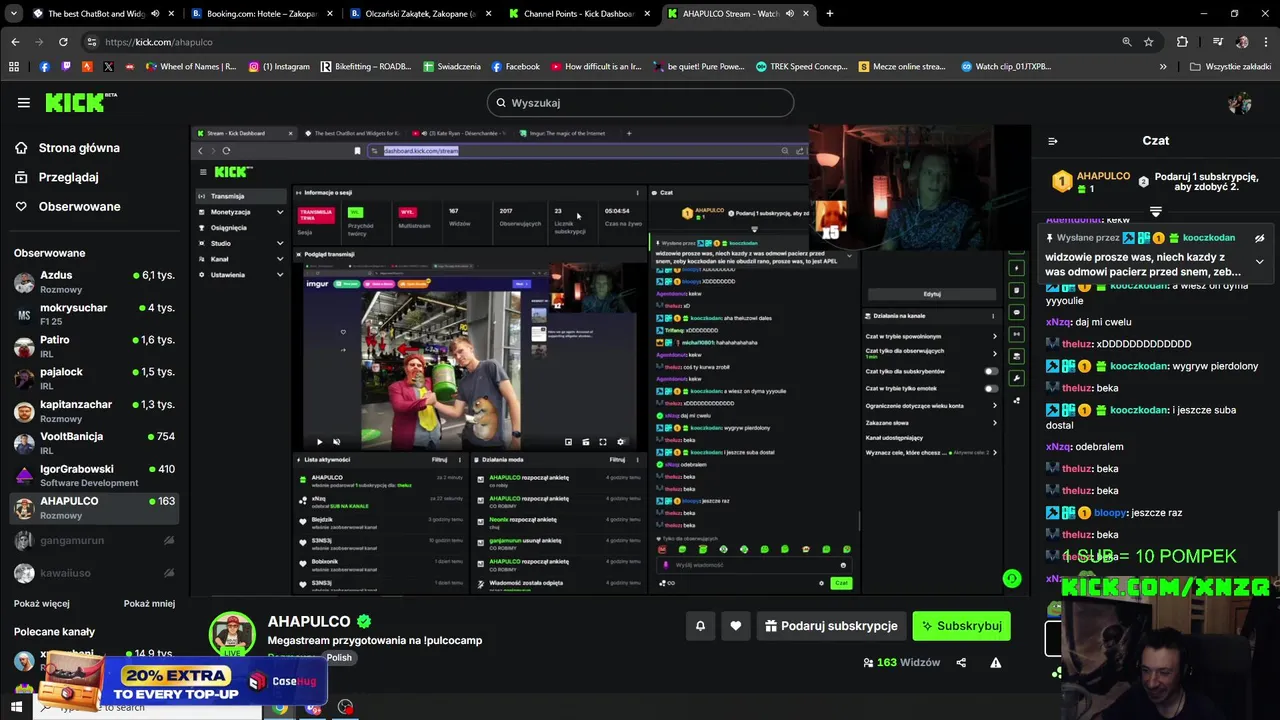Open the Facebook bookmark icon

coord(44,67)
